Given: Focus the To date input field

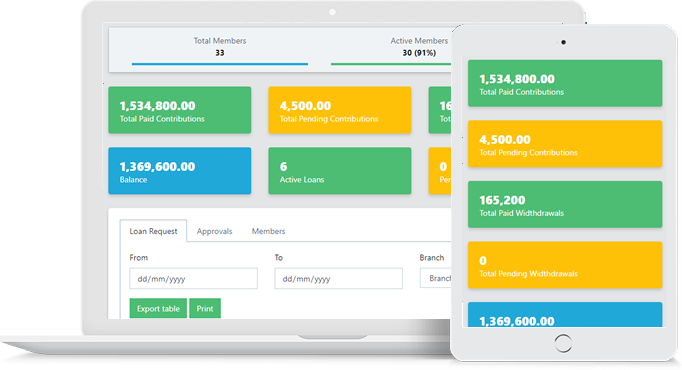Looking at the screenshot, I should (x=338, y=279).
